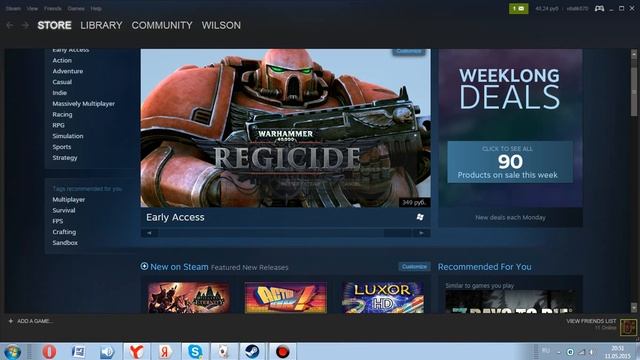Open Skype from the taskbar
This screenshot has width=640, height=360.
click(x=195, y=351)
